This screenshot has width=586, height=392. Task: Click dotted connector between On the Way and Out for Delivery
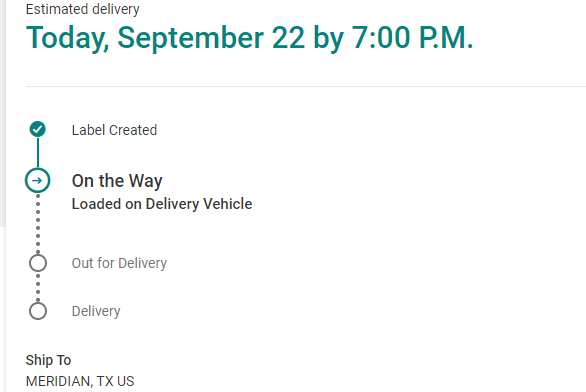[38, 223]
